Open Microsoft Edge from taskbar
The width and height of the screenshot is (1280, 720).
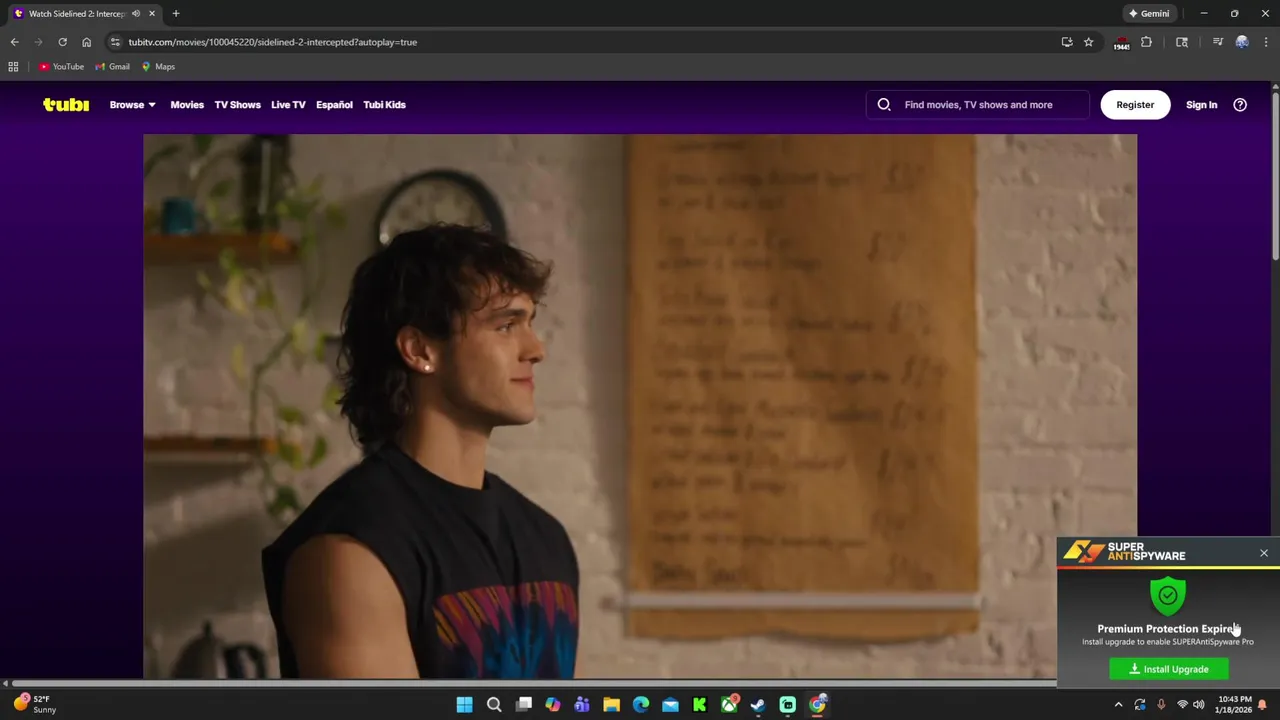(x=641, y=705)
